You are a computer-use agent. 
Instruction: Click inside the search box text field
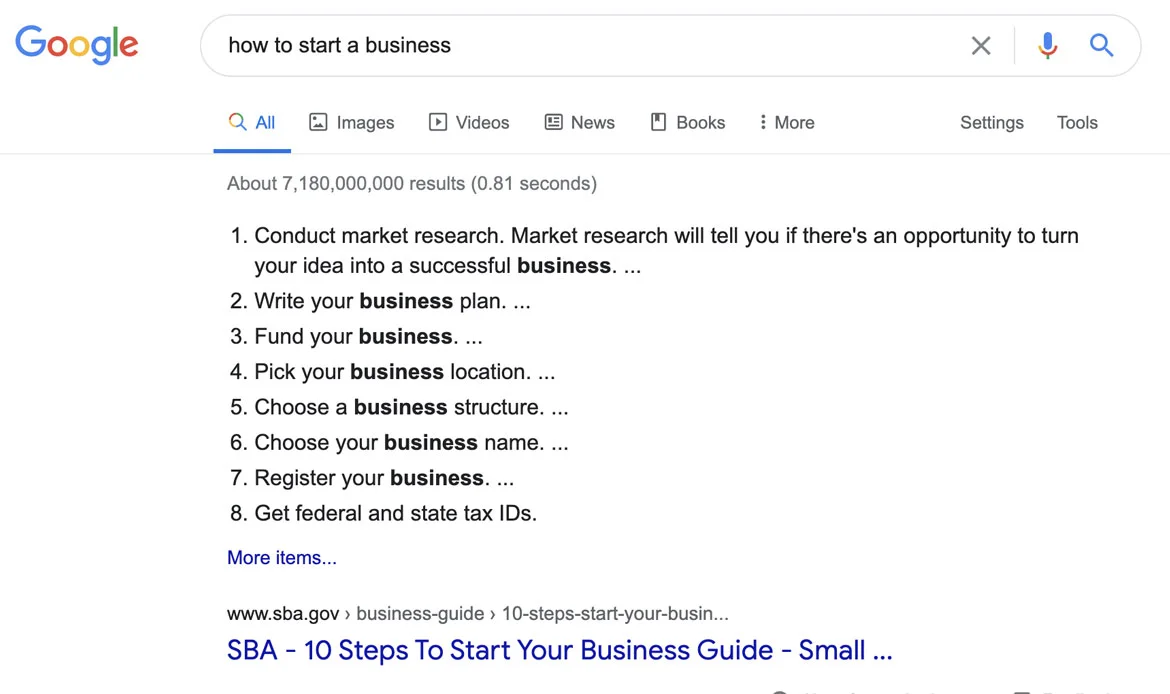tap(580, 45)
